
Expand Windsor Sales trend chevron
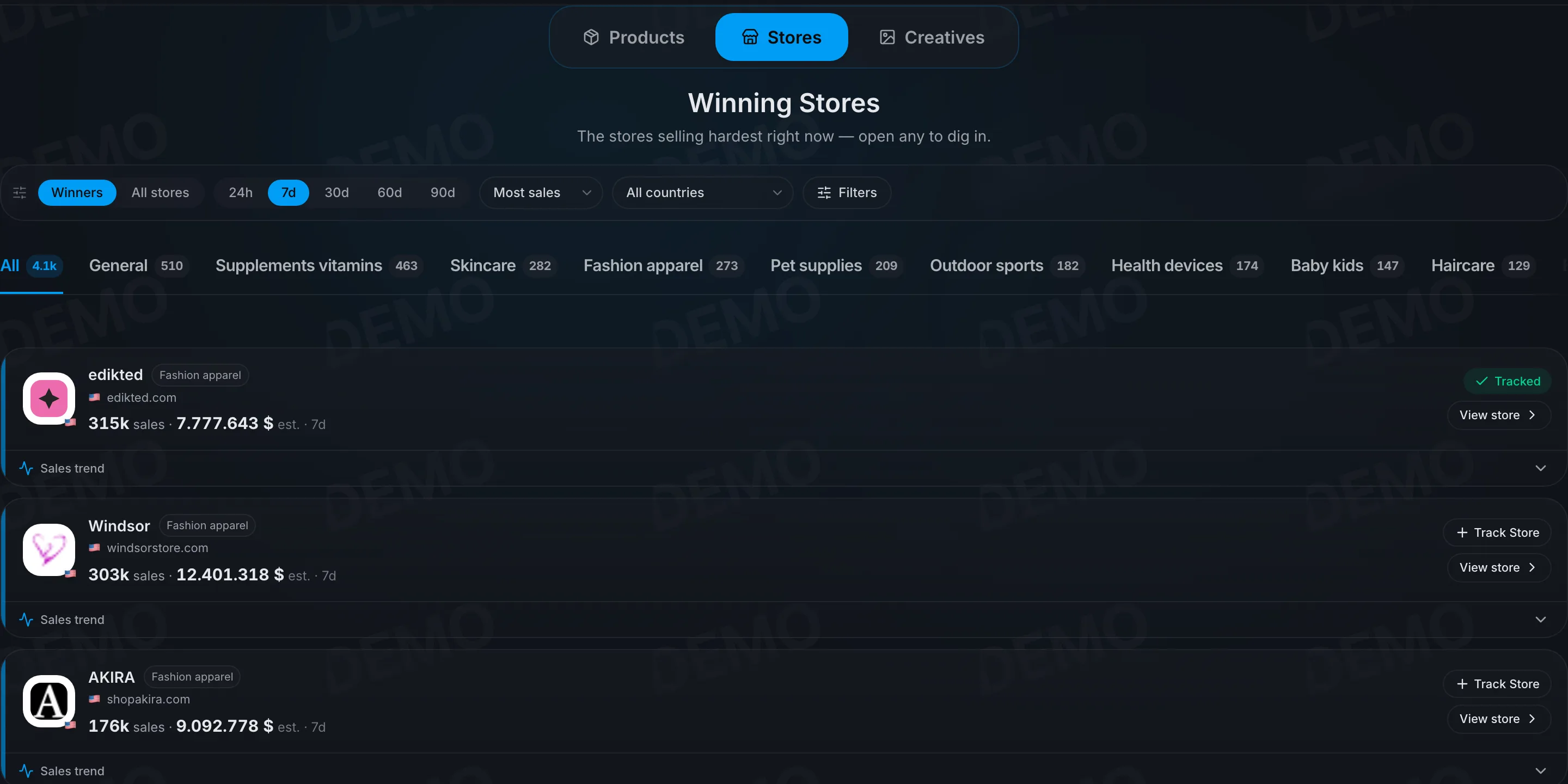(x=1541, y=619)
